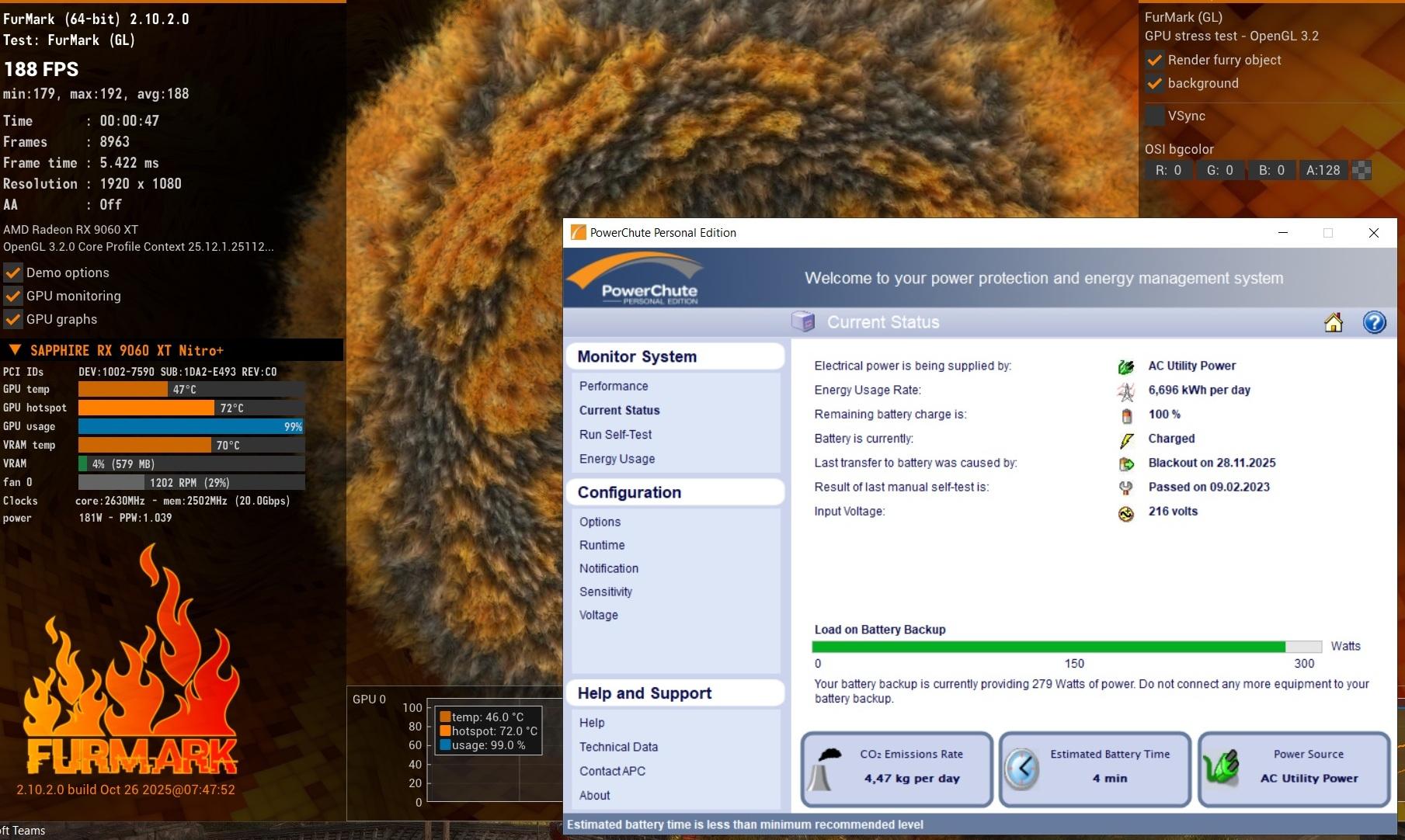Click the Estimated Battery Time clock icon
Image resolution: width=1405 pixels, height=840 pixels.
coord(1021,769)
